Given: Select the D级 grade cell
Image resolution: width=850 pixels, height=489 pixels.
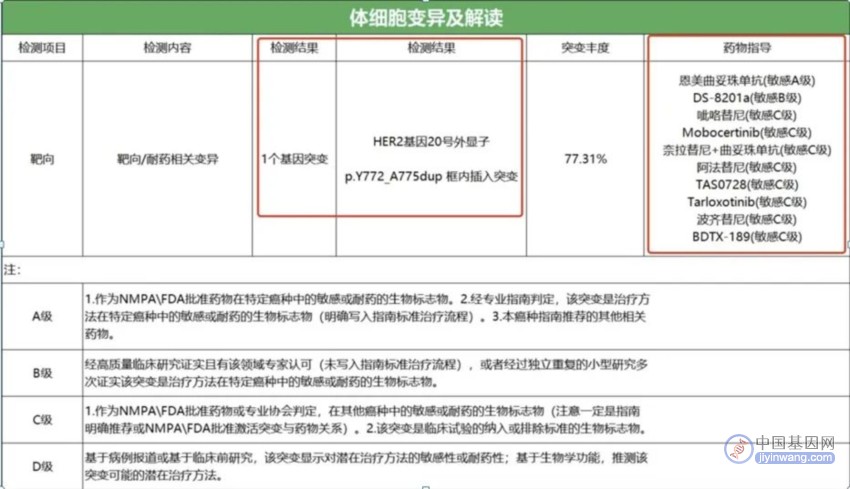Looking at the screenshot, I should click(42, 466).
